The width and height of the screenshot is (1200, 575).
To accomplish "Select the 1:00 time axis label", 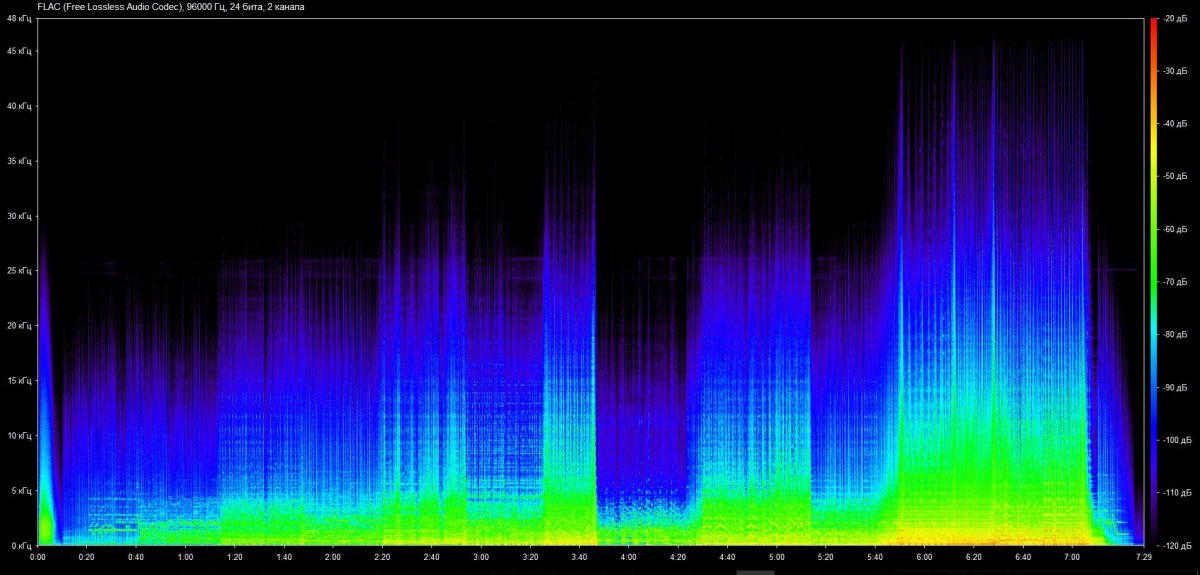I will (186, 557).
